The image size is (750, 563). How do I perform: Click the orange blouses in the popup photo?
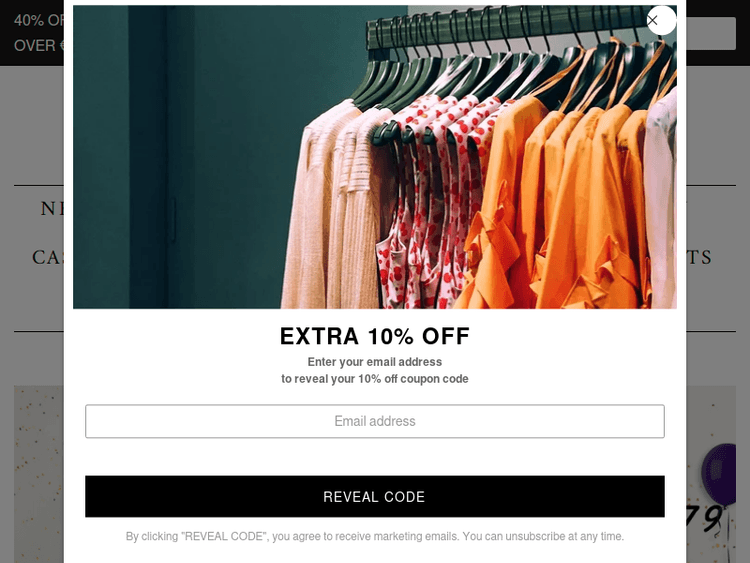(560, 201)
